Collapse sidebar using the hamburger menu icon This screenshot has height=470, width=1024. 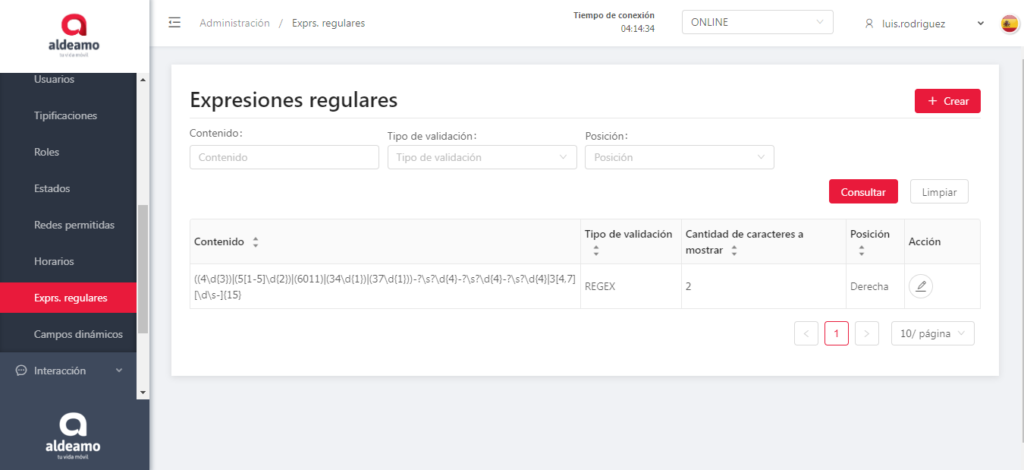[175, 23]
